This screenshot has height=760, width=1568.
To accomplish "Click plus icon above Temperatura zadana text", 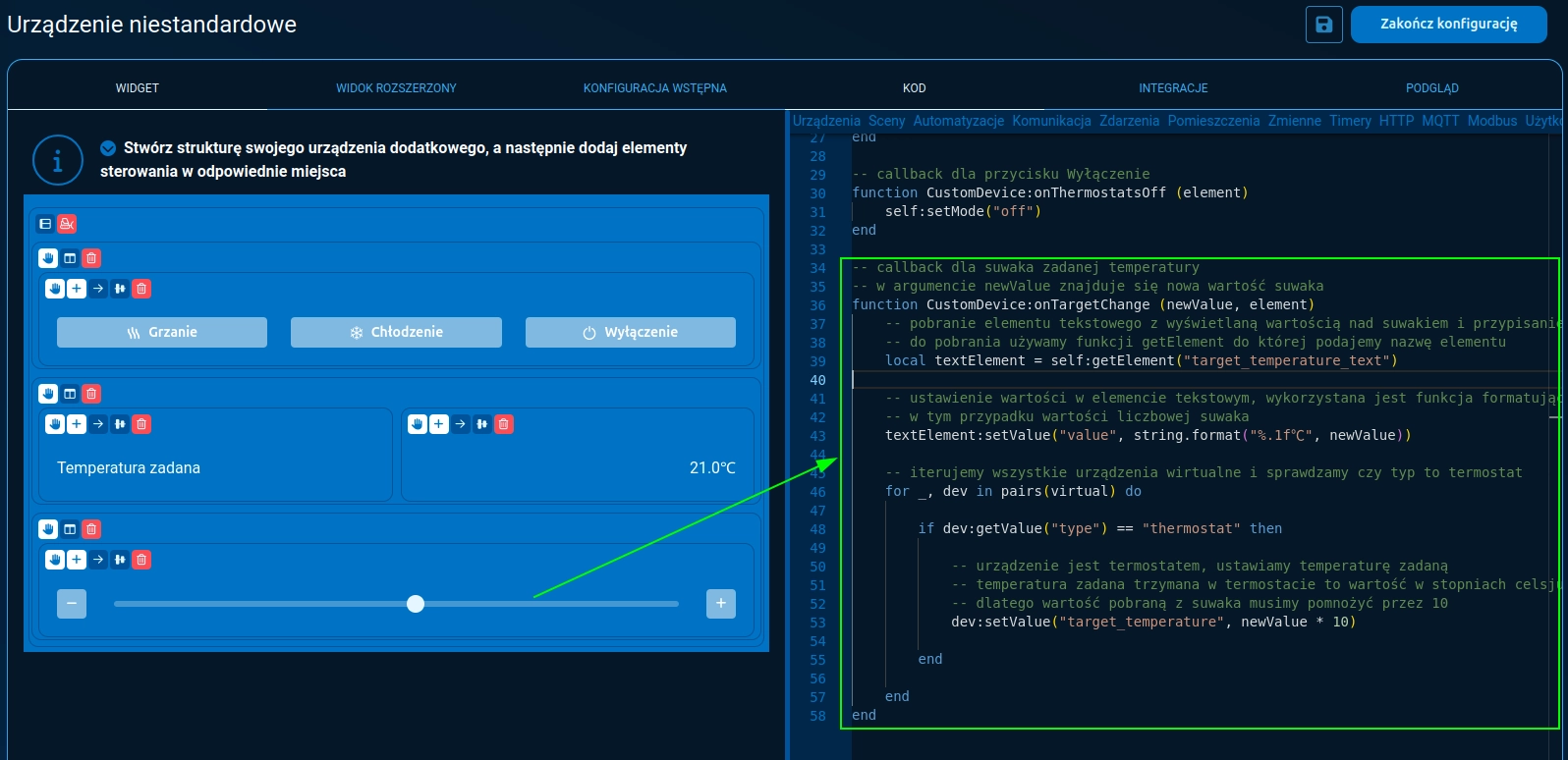I will tap(77, 424).
